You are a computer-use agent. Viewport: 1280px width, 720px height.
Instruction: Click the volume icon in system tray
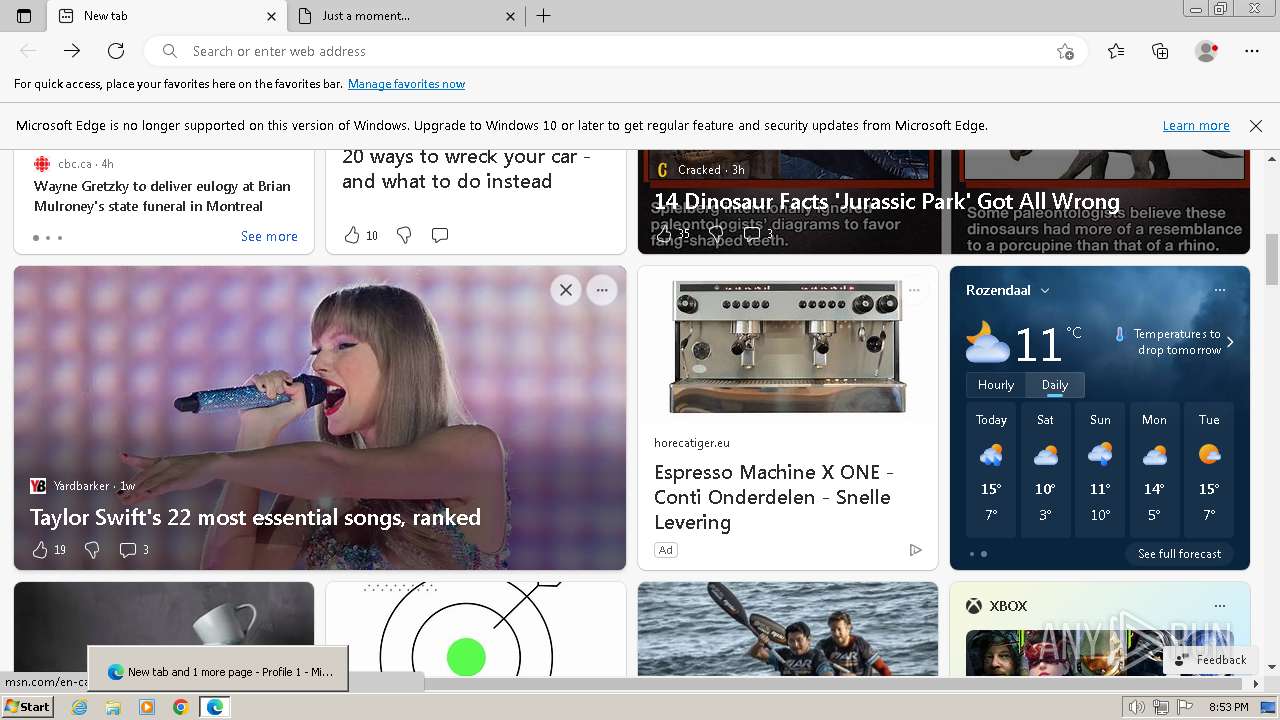point(1137,707)
